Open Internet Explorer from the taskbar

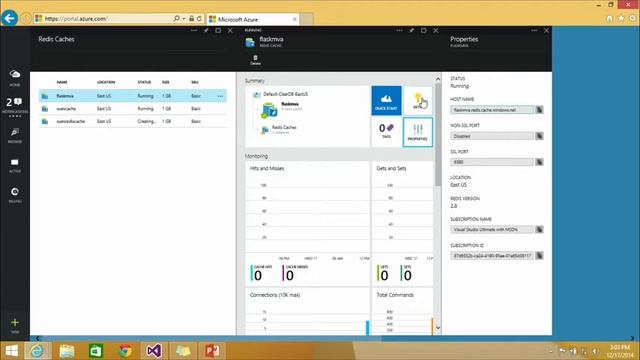pyautogui.click(x=36, y=351)
